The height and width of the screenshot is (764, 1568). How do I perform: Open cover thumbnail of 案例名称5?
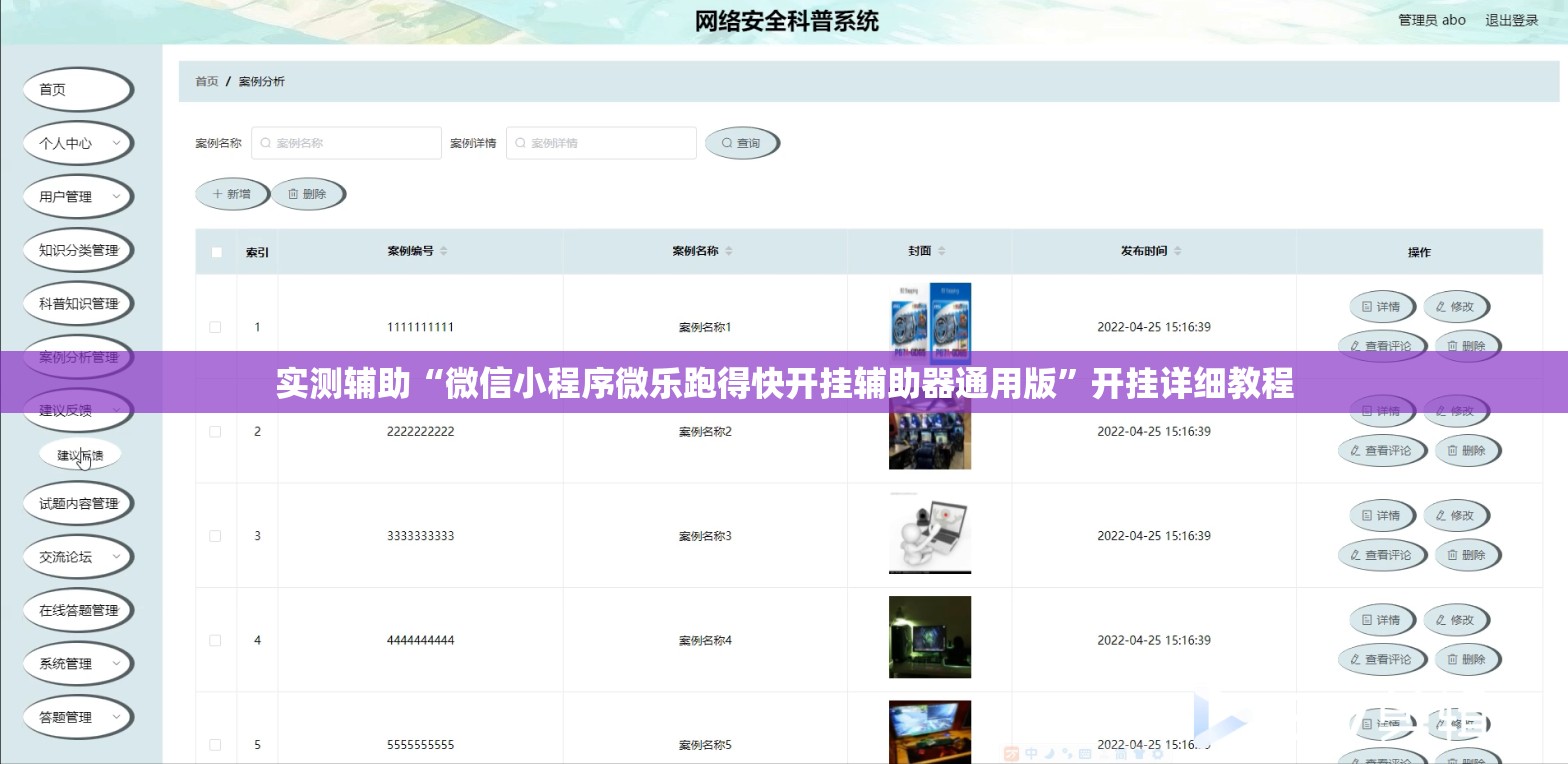pyautogui.click(x=930, y=732)
